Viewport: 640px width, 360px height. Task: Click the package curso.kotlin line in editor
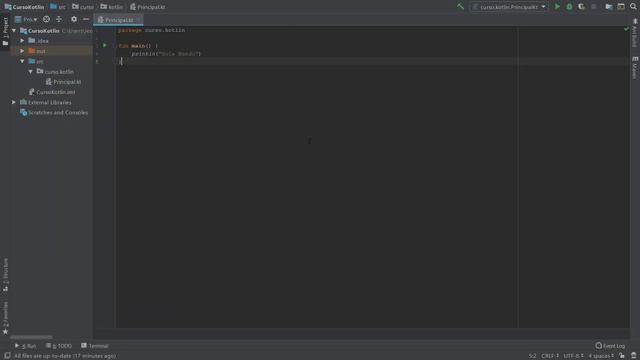151,30
